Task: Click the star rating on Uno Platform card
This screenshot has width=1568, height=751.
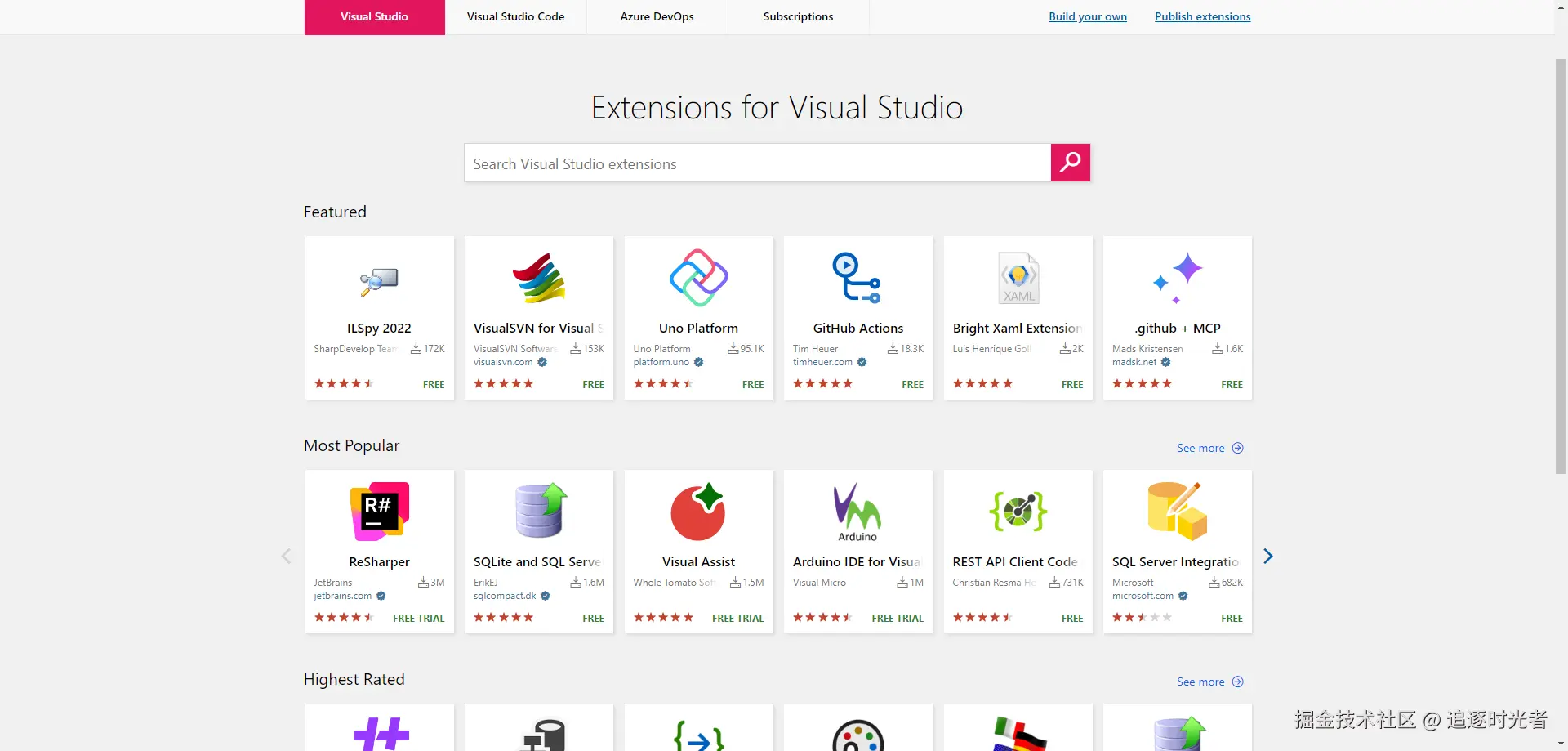Action: point(663,383)
